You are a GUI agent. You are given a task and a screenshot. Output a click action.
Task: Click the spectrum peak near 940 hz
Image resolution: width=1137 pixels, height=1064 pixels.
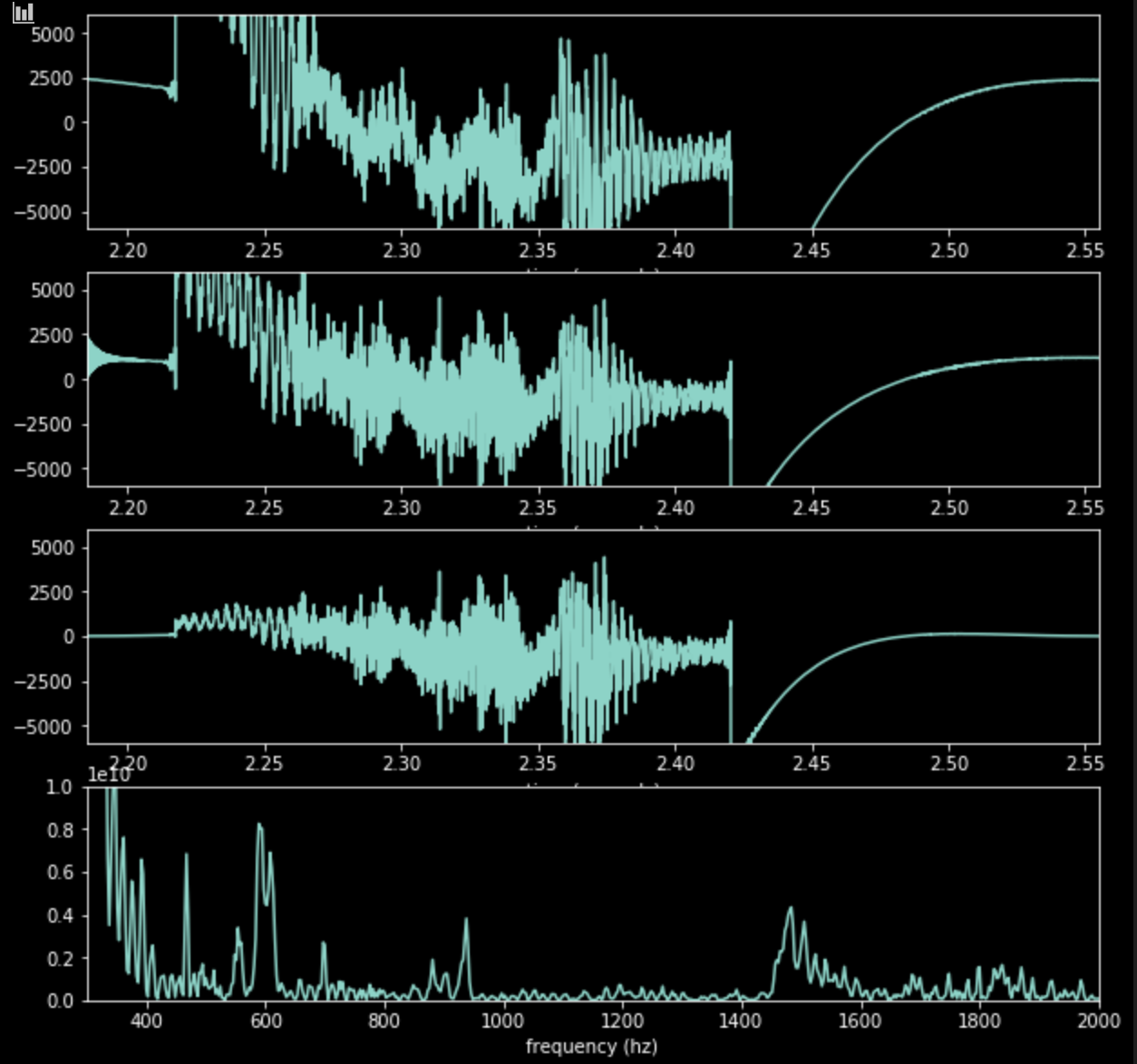467,920
